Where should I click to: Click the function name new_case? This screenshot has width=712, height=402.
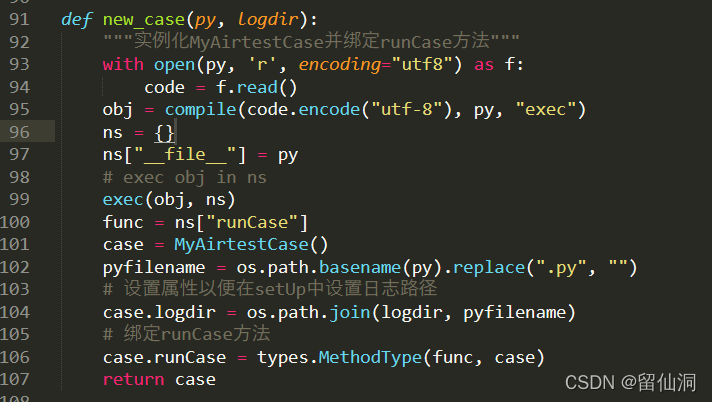(143, 20)
